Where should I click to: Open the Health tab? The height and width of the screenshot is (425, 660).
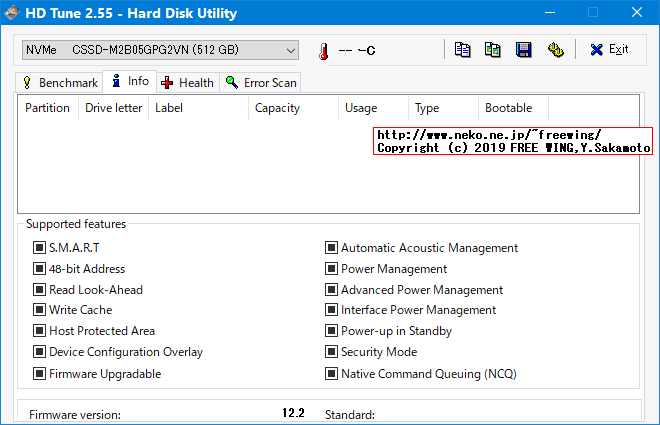tap(187, 82)
